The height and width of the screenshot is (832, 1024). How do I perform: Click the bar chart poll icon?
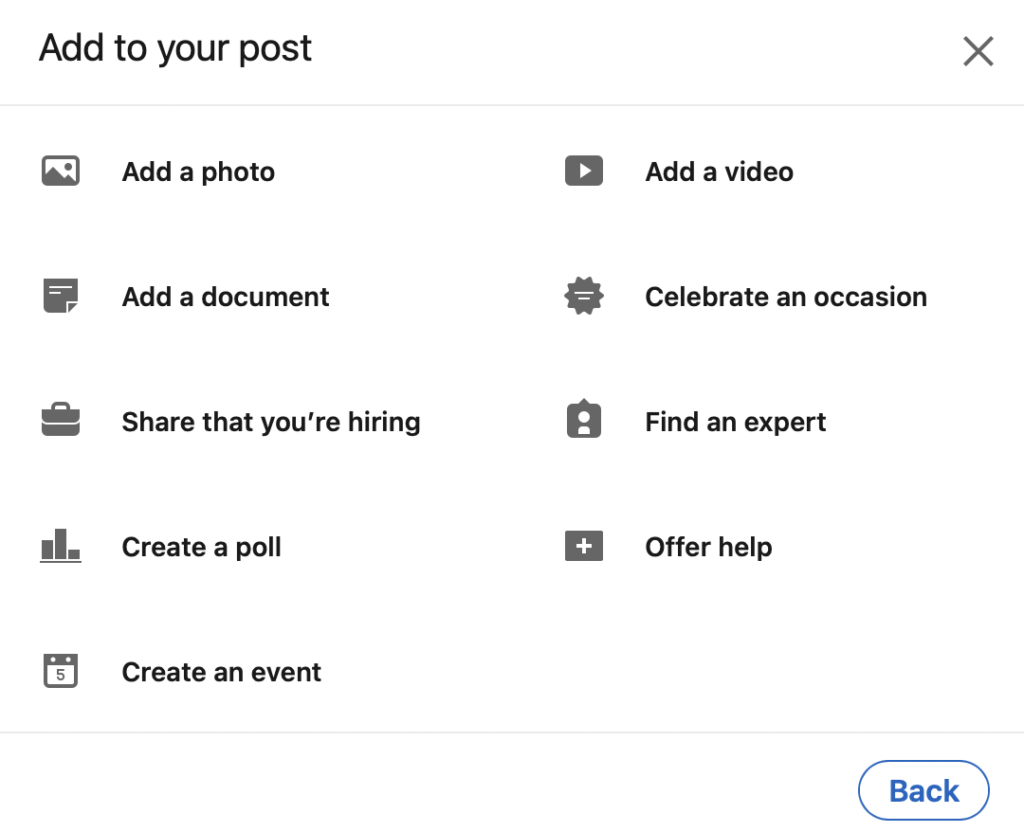60,546
